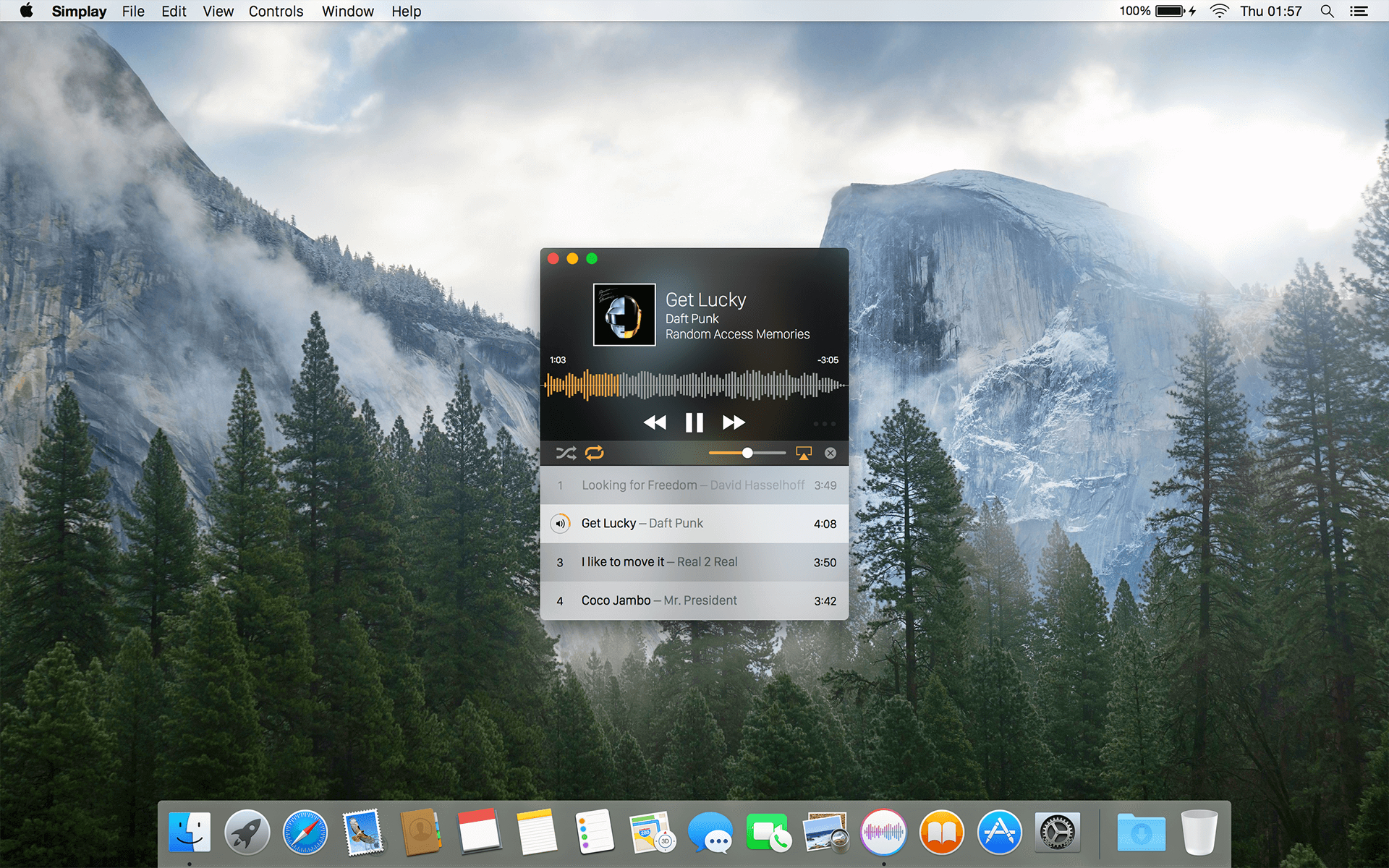Image resolution: width=1389 pixels, height=868 pixels.
Task: Open the Trash from the Dock
Action: [x=1199, y=833]
